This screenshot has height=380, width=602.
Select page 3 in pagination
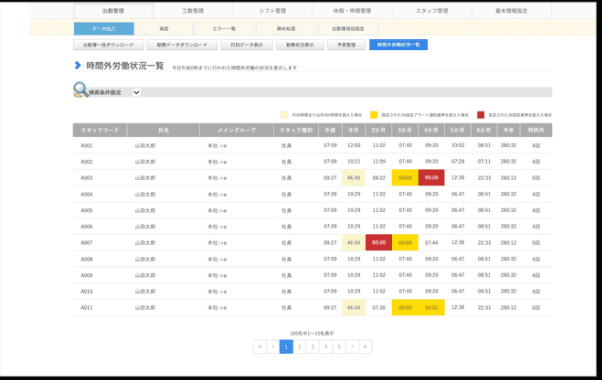(313, 347)
